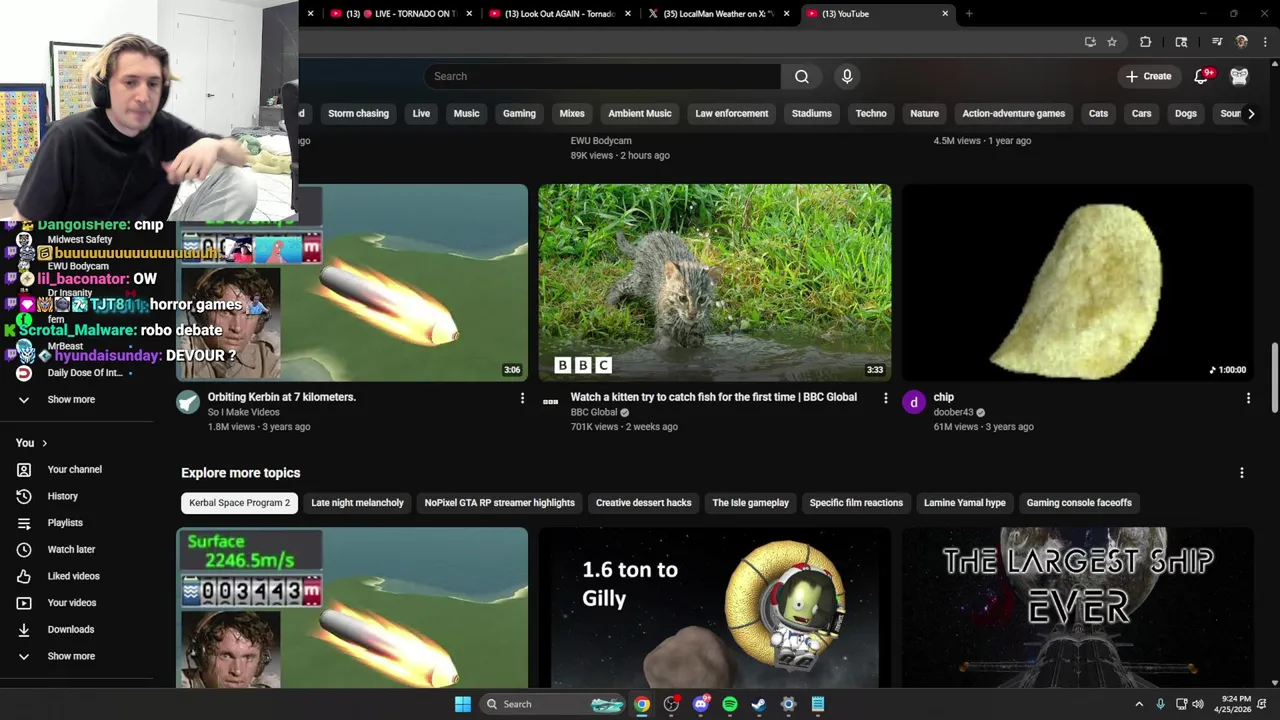Select the Storm chasing filter chip
The height and width of the screenshot is (720, 1280).
click(358, 113)
